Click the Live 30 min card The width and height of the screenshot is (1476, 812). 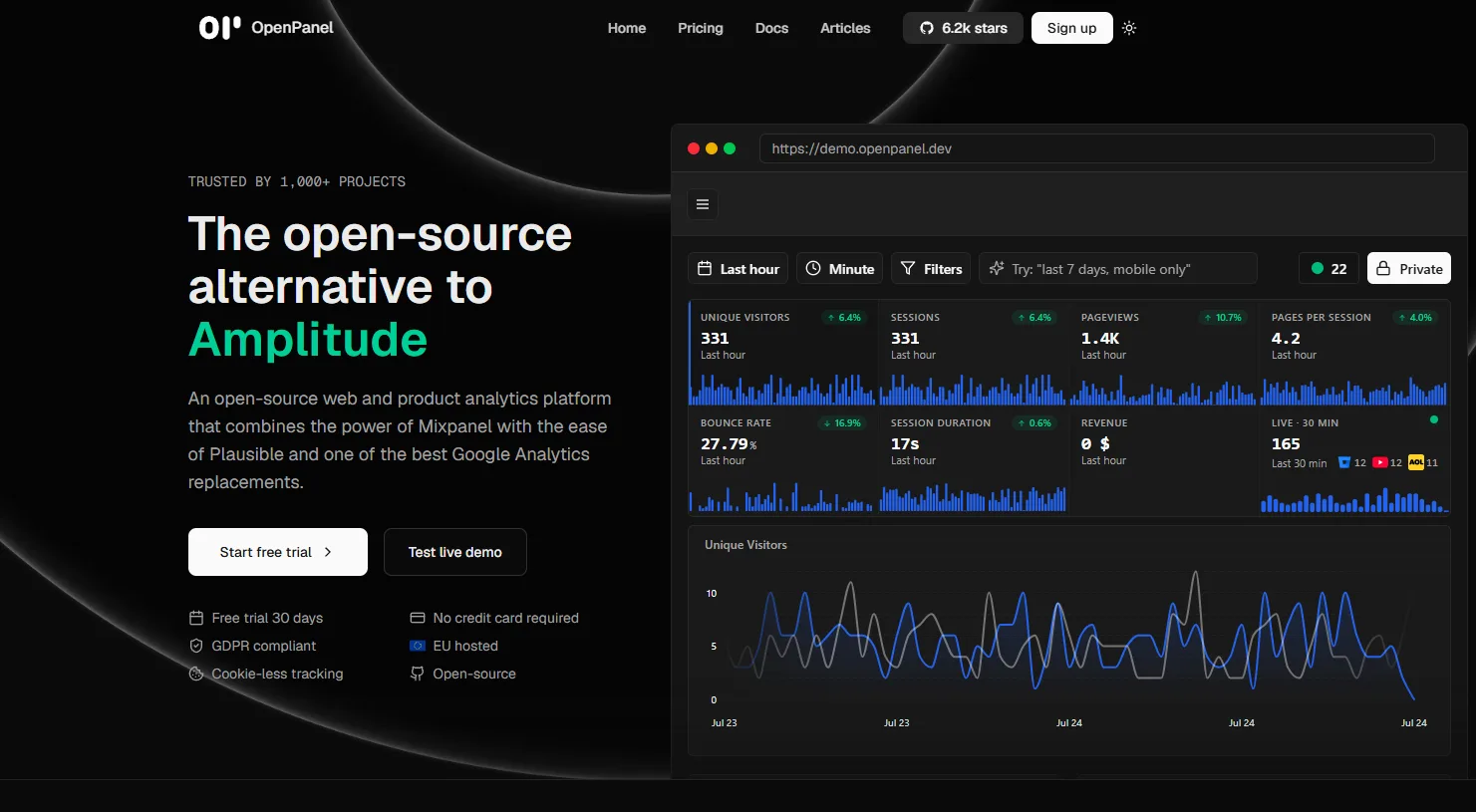(1354, 460)
